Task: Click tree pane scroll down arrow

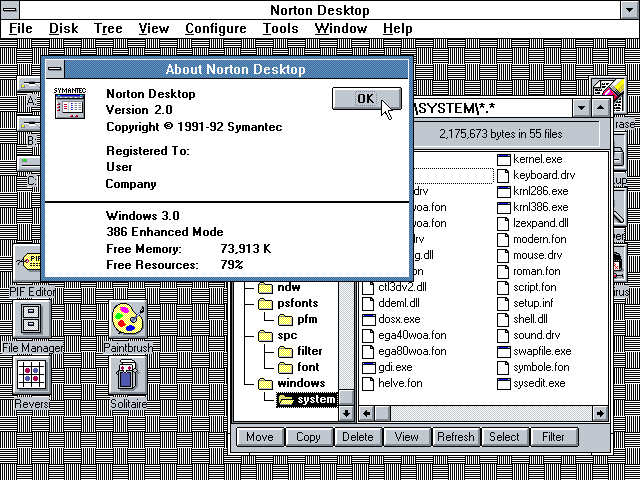Action: (346, 413)
